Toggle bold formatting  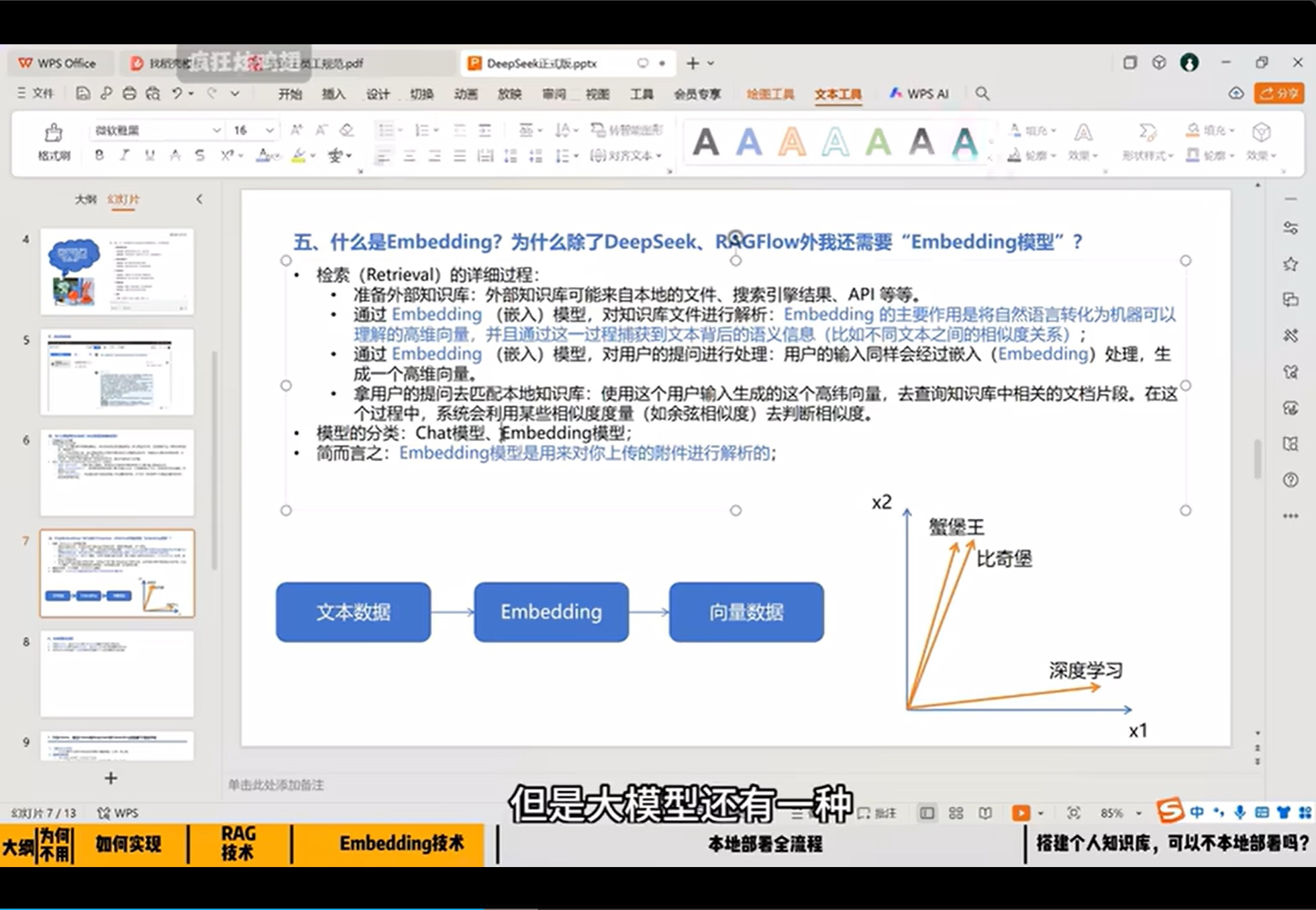pyautogui.click(x=99, y=156)
